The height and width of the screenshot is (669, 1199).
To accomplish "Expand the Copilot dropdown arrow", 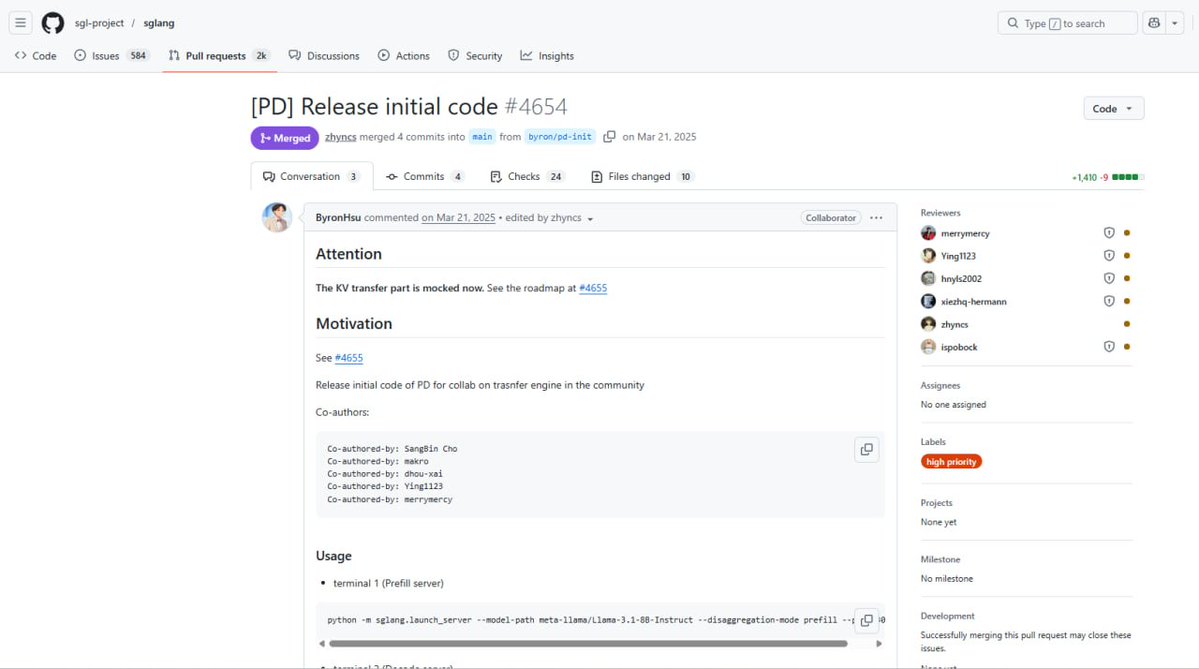I will (x=1175, y=23).
